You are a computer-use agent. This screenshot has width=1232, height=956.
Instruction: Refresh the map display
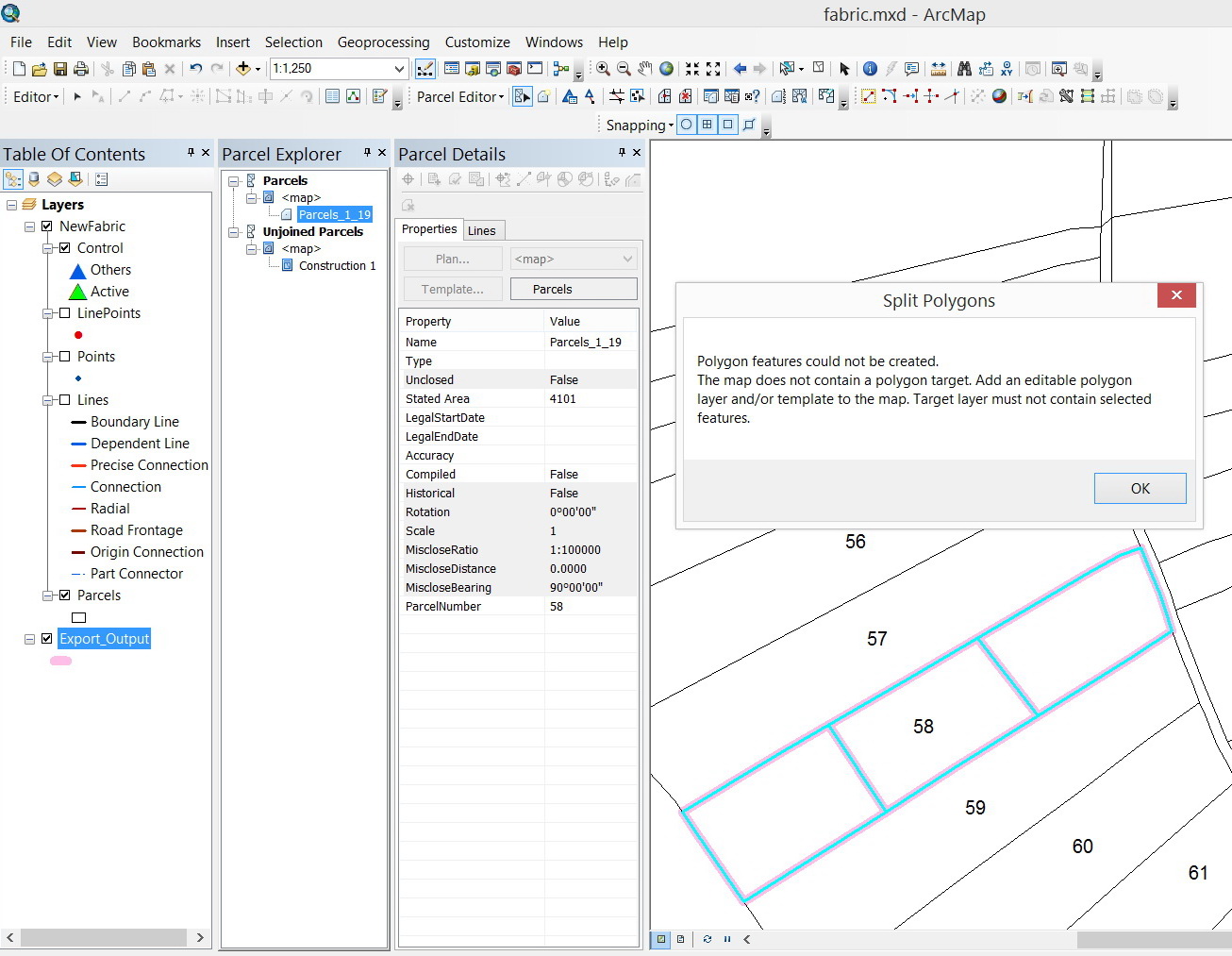pos(707,939)
